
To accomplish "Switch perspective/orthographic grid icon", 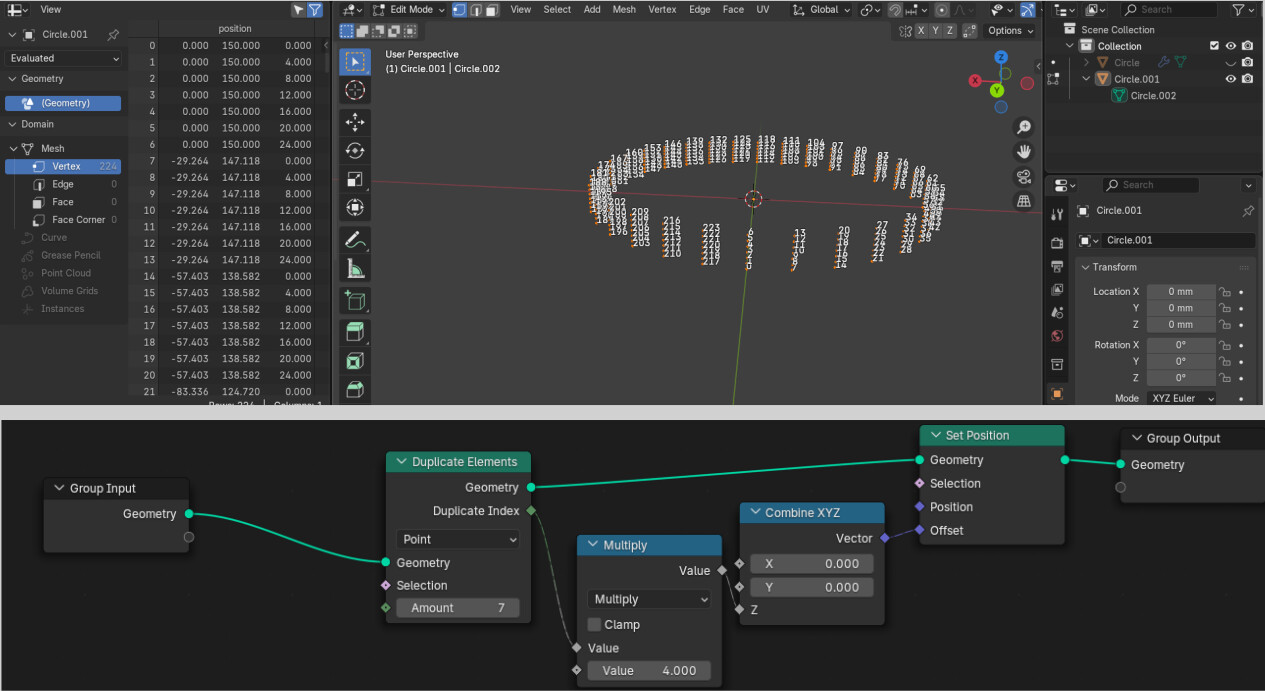I will click(x=1024, y=201).
